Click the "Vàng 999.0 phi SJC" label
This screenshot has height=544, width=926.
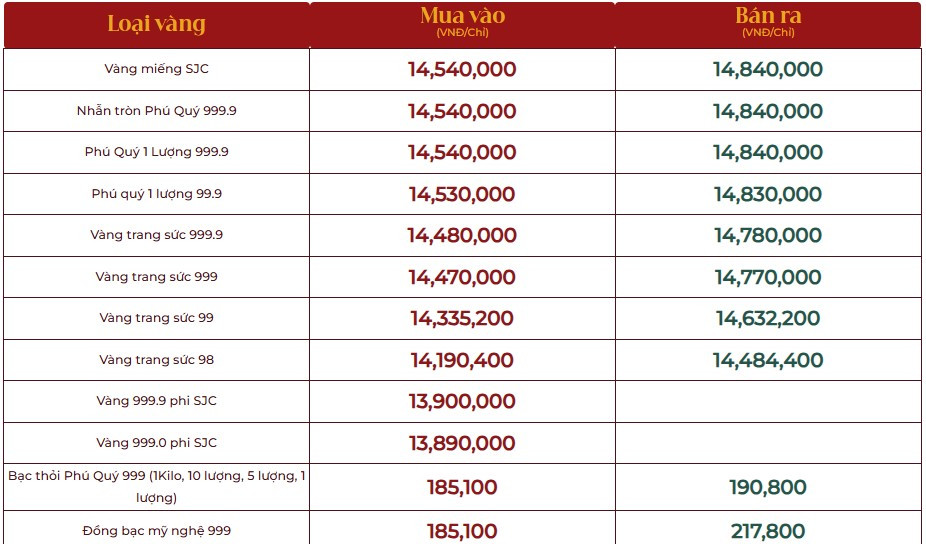[156, 443]
